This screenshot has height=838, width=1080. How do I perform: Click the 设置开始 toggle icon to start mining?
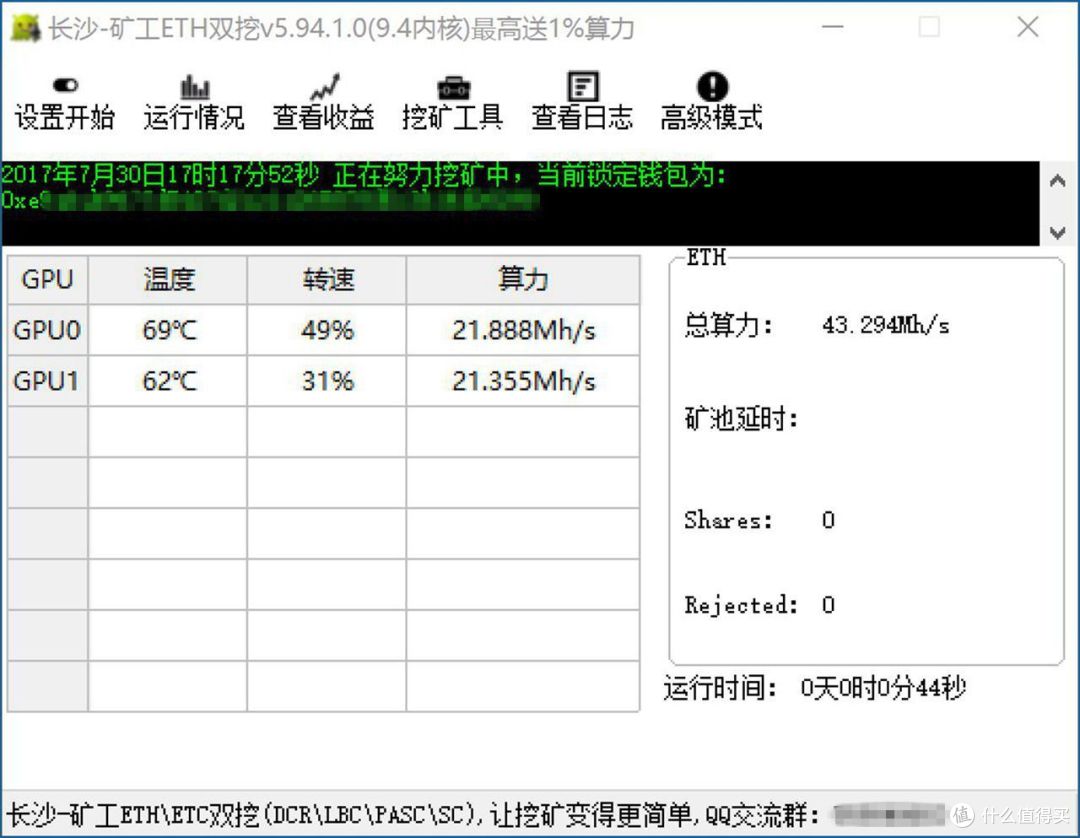click(64, 85)
